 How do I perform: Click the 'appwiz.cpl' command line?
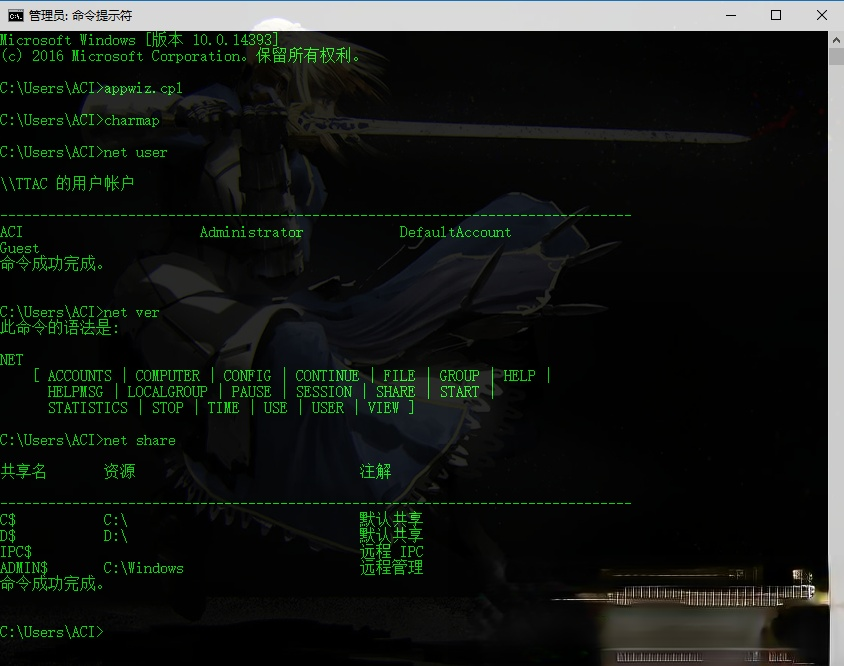click(x=91, y=88)
